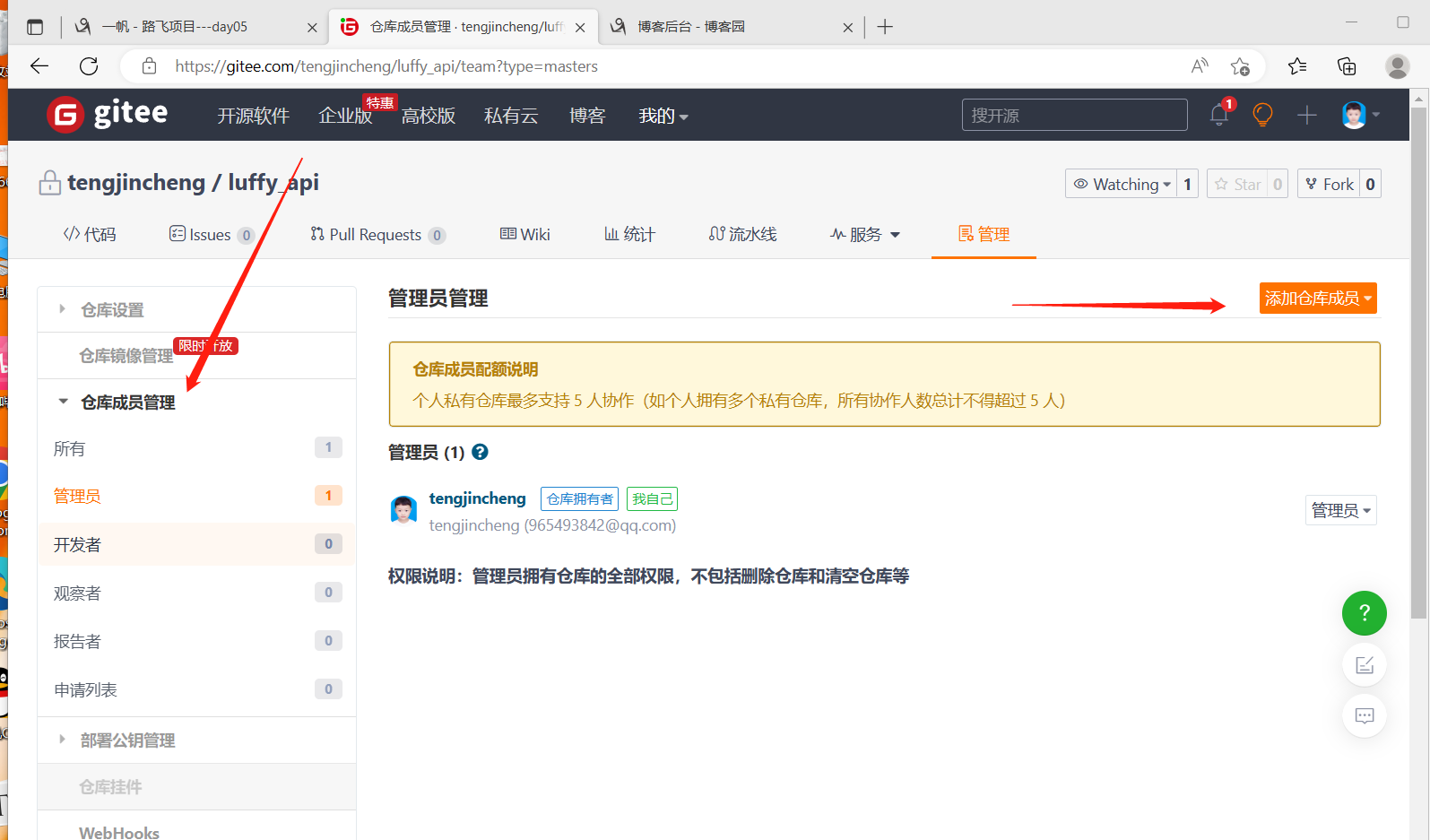Open Pull Requests tab
The image size is (1430, 840).
(x=377, y=234)
